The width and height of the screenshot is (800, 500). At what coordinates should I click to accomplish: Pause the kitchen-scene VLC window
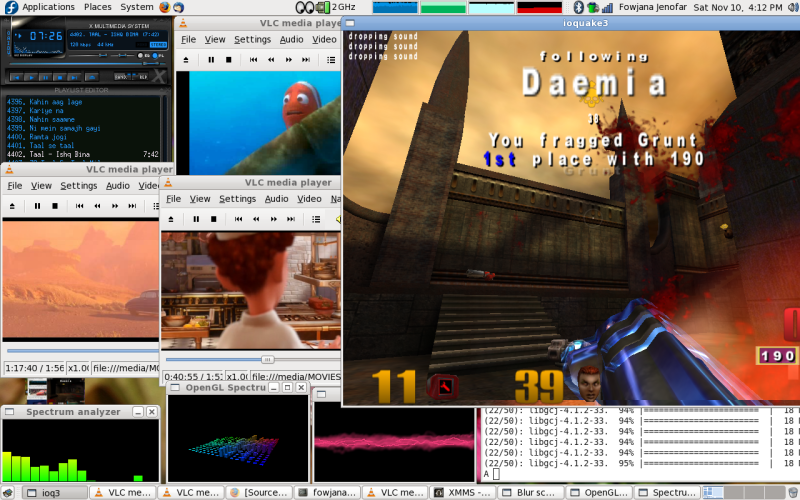pos(196,219)
